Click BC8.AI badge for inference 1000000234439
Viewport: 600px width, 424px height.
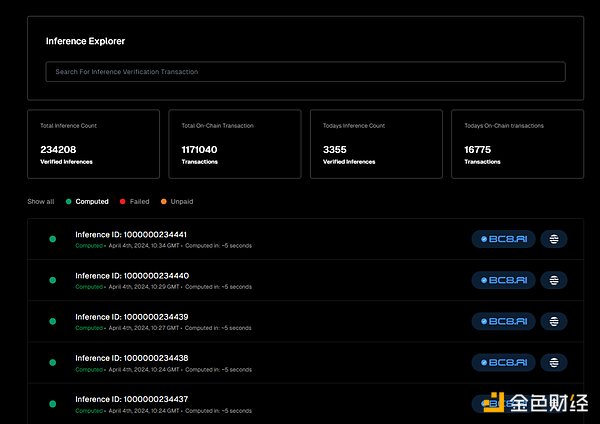coord(504,321)
